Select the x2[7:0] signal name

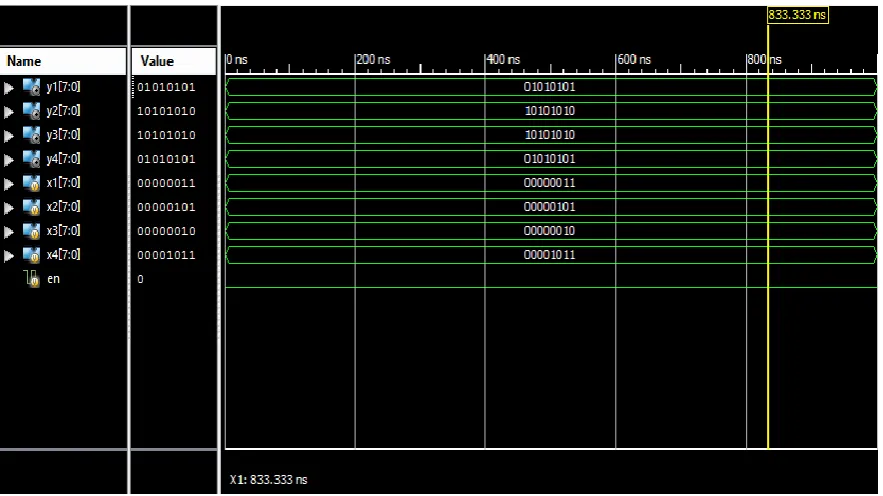tap(64, 207)
